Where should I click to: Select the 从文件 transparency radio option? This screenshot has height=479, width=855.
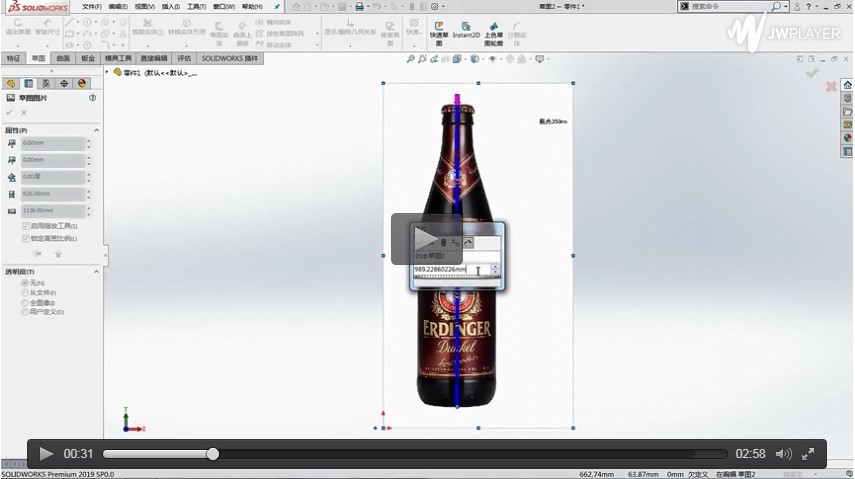[x=25, y=292]
